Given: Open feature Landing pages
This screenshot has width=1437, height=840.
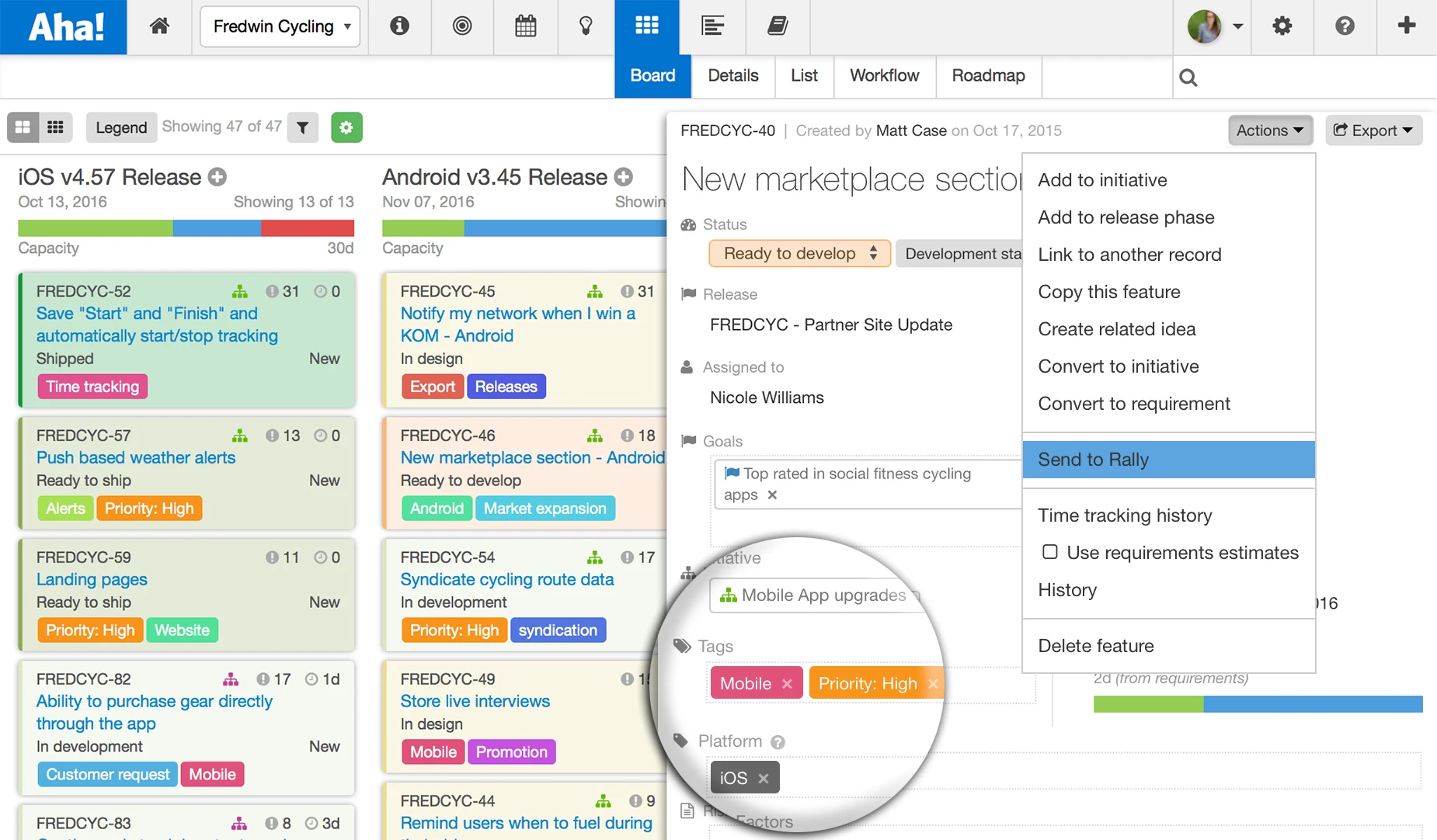Looking at the screenshot, I should pos(92,580).
